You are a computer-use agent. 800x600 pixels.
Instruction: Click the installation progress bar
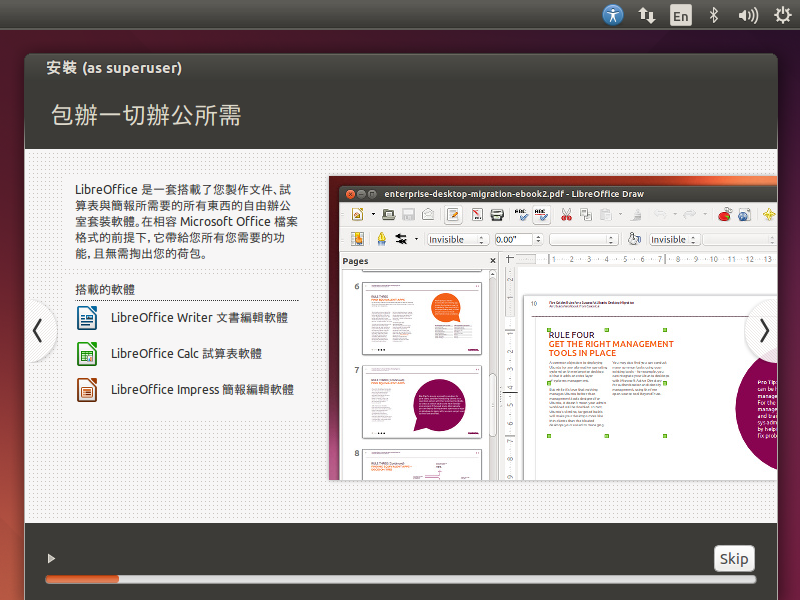pos(400,579)
